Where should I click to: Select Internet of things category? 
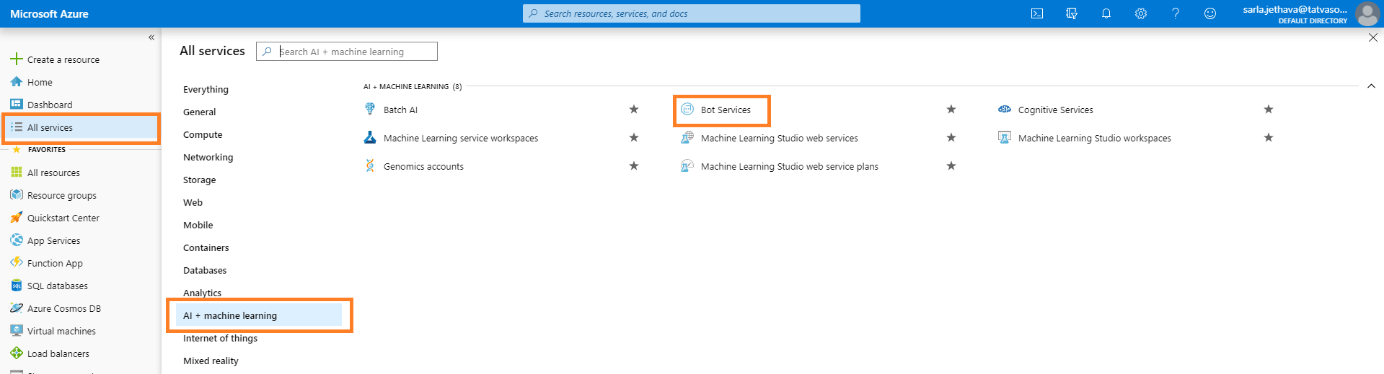[220, 338]
